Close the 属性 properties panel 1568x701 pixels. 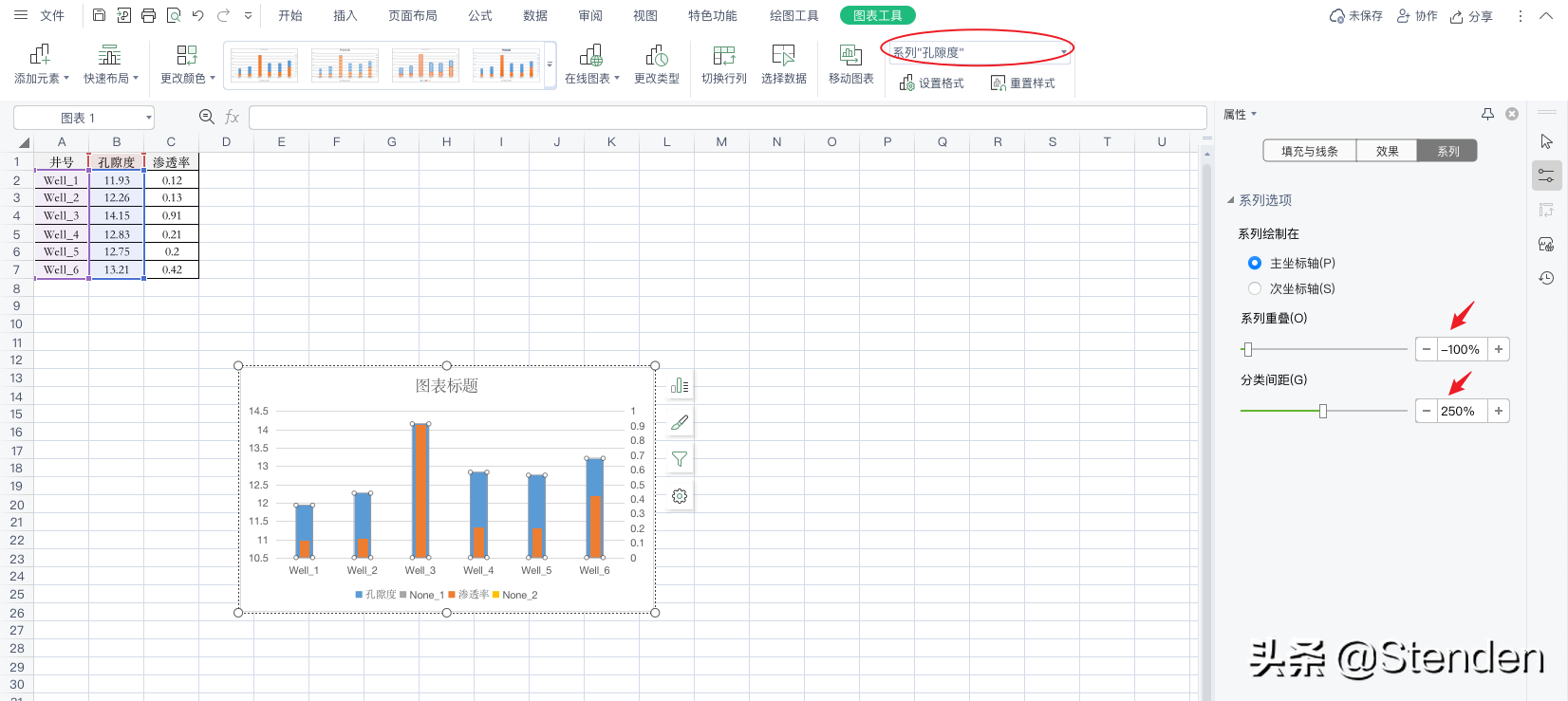1512,114
